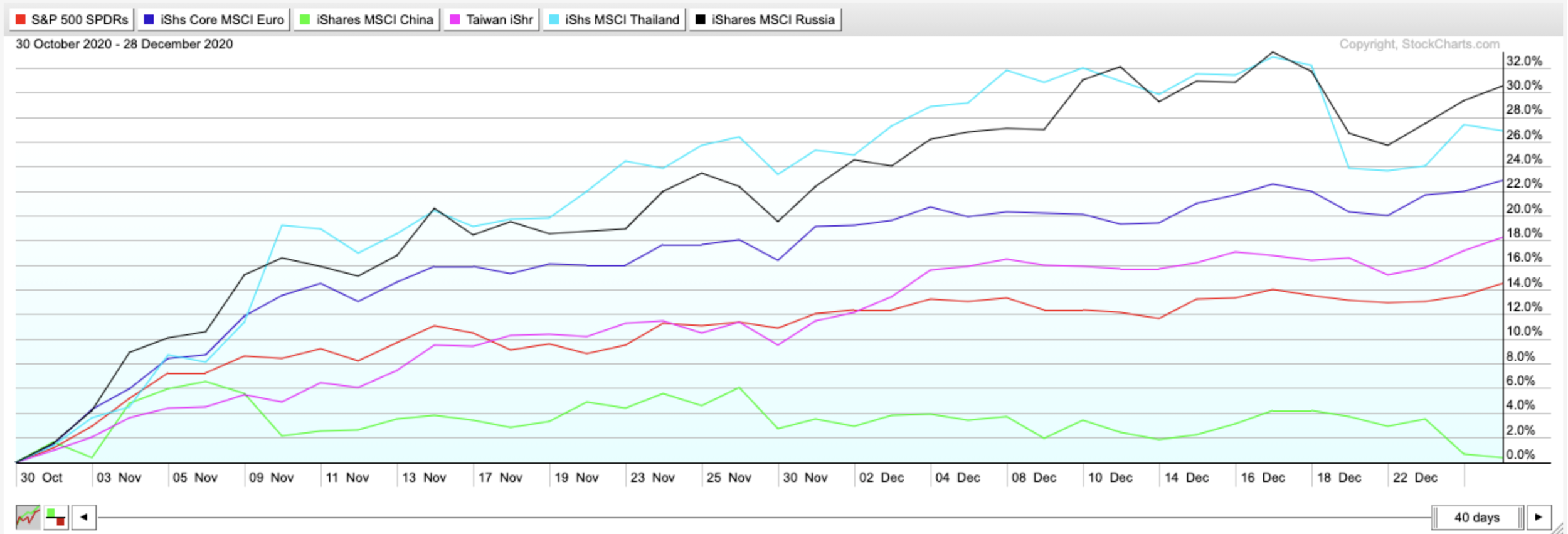Click the 02 Dec axis date label
Screen dimensions: 1568x534
click(x=881, y=478)
